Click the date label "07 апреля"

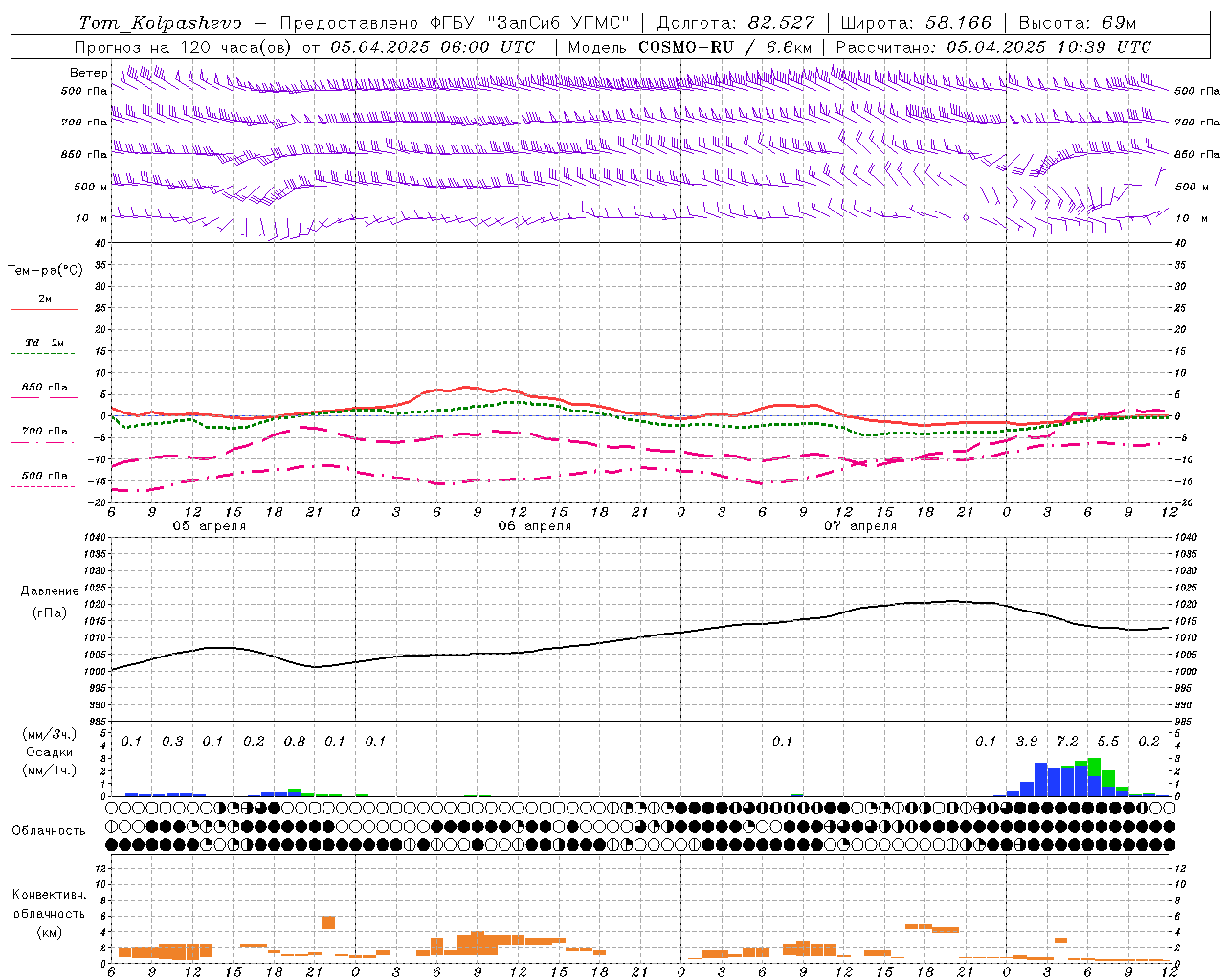coord(860,526)
